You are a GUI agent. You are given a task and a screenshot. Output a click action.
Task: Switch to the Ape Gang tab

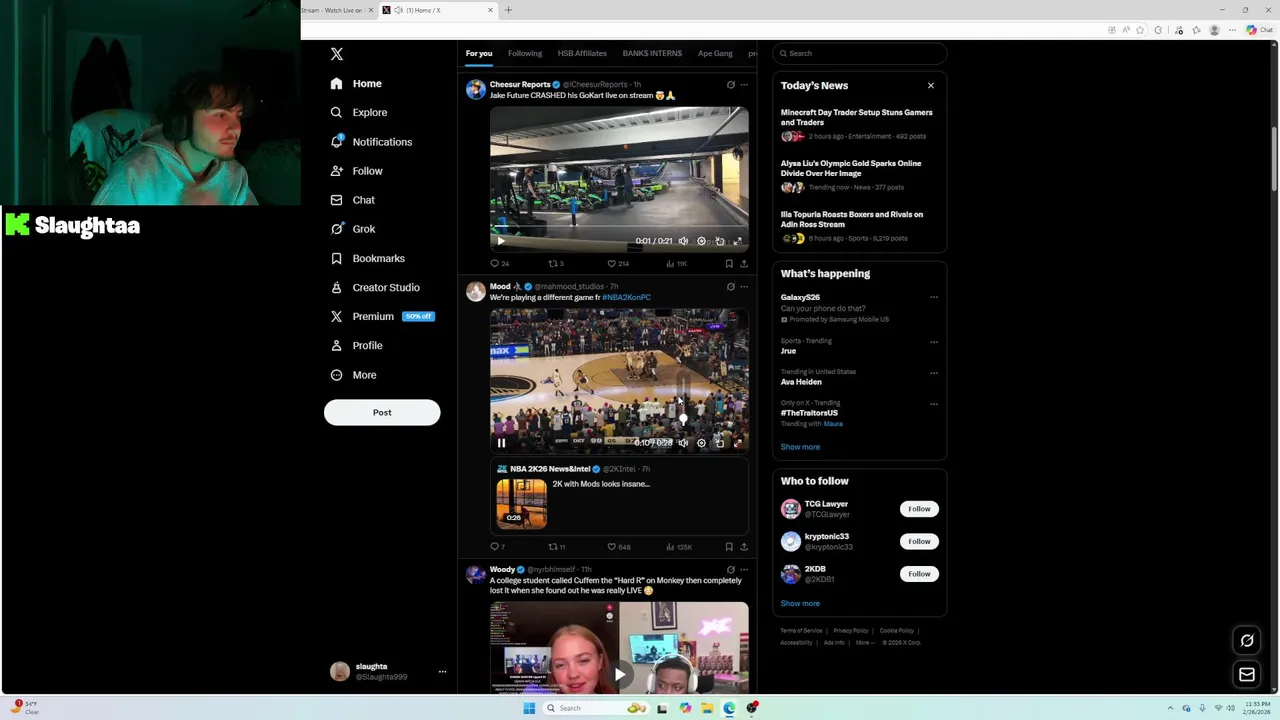(715, 53)
